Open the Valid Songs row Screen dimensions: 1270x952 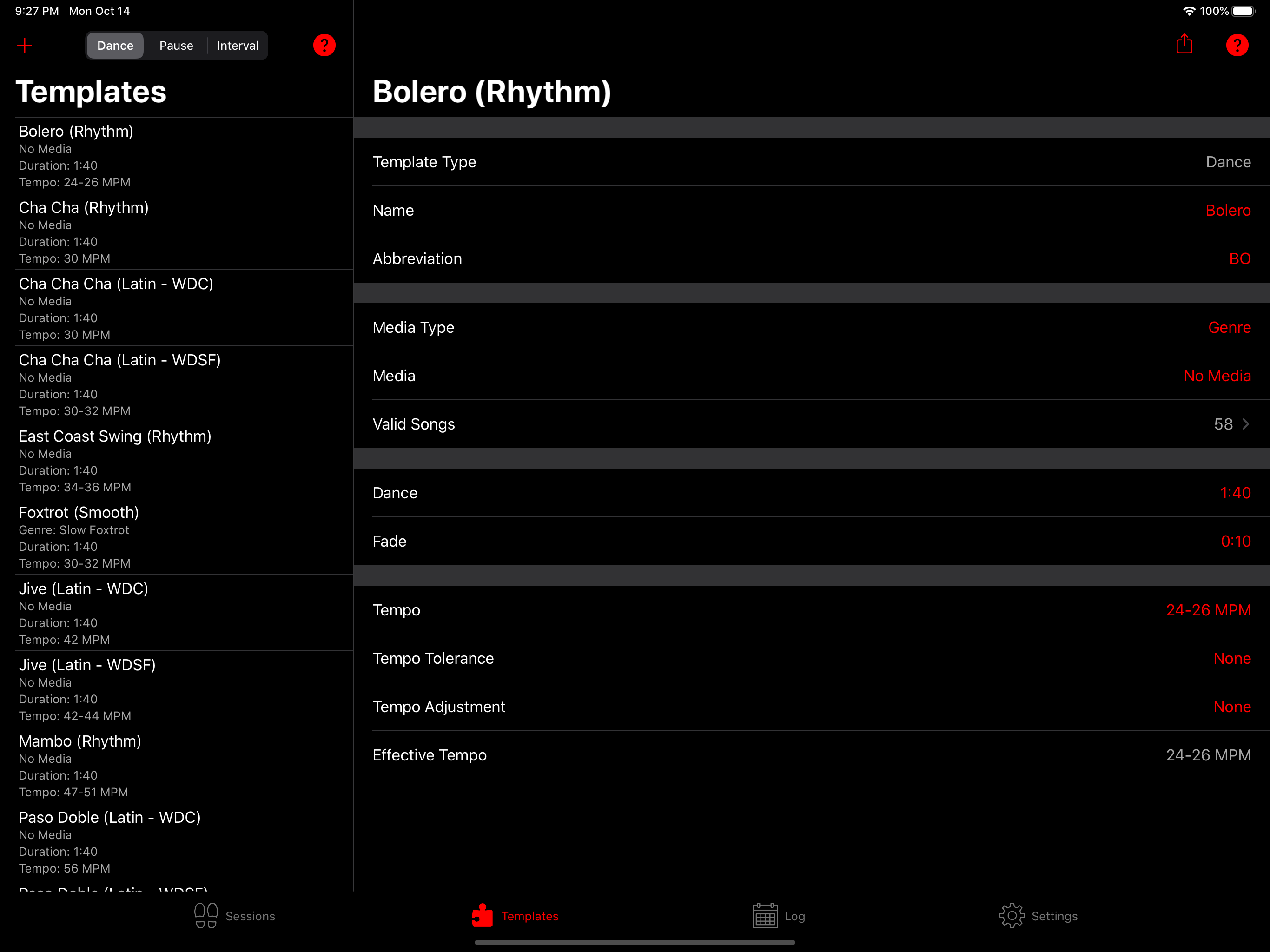pyautogui.click(x=811, y=424)
